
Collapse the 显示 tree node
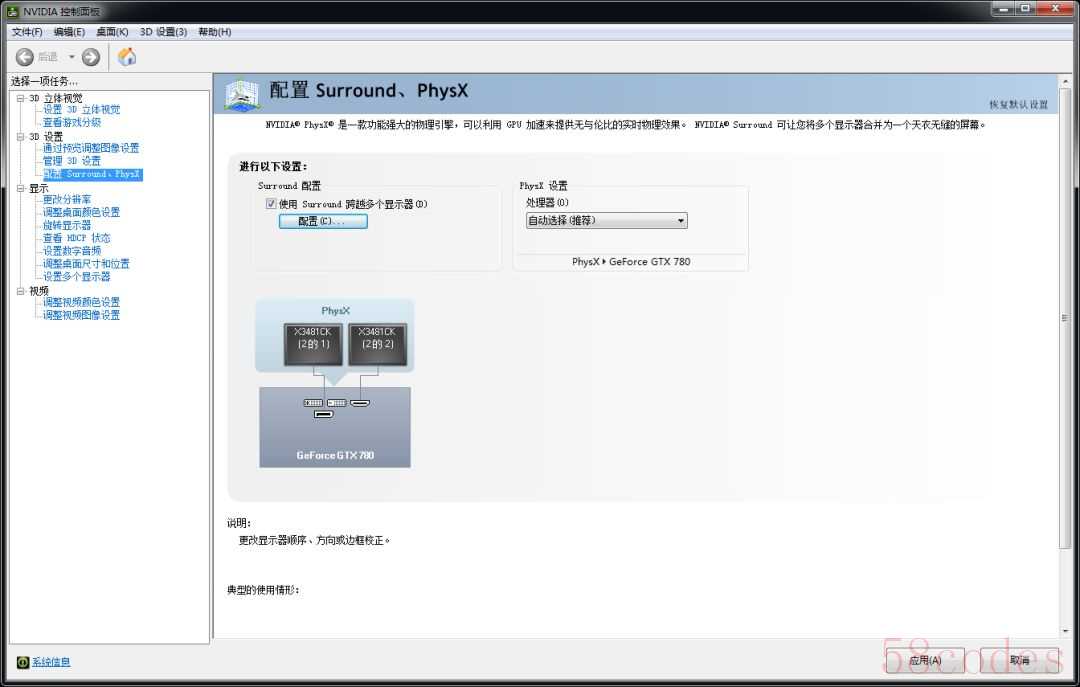coord(21,188)
